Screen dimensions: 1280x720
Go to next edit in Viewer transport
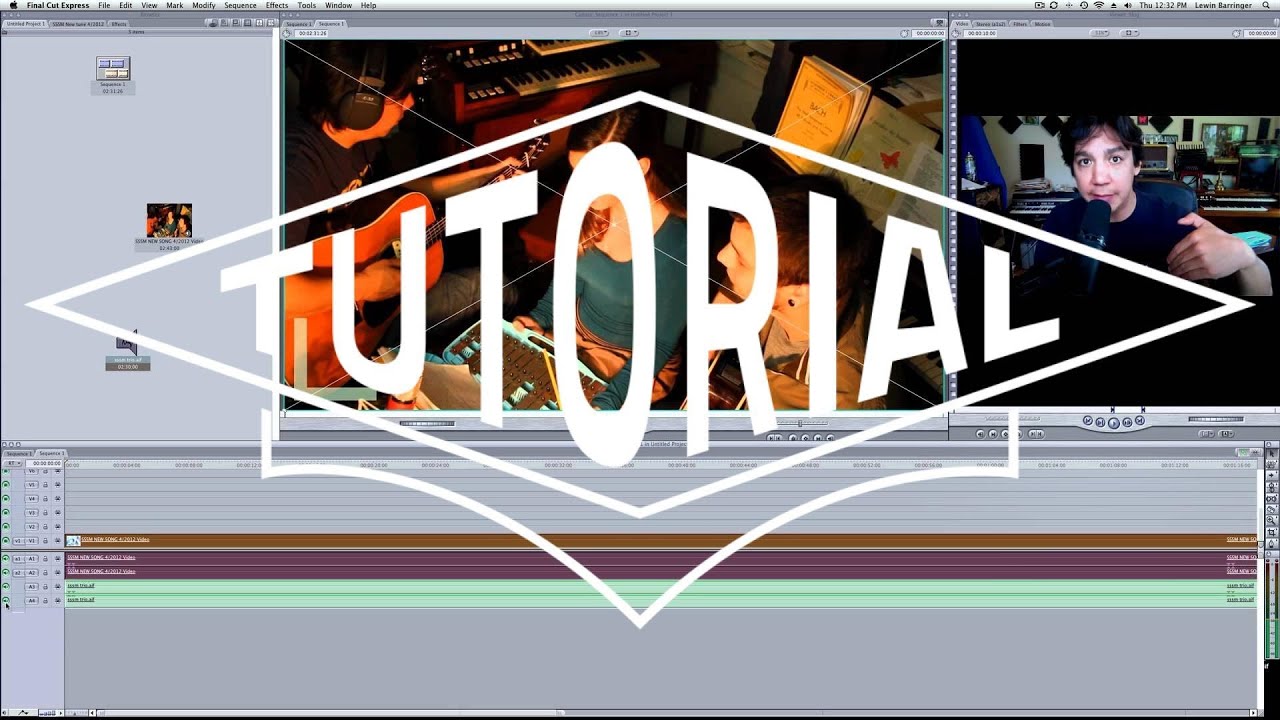(1140, 420)
